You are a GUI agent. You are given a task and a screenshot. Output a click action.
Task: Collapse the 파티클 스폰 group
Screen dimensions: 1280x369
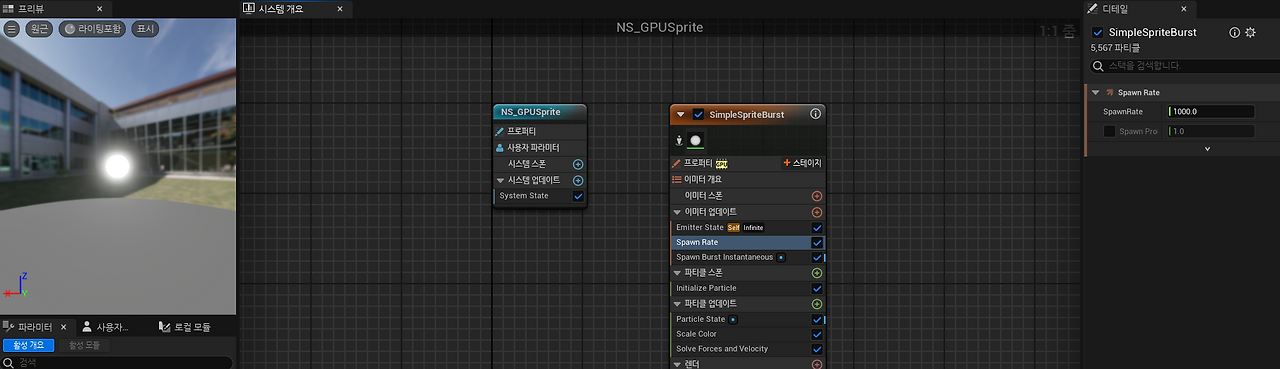pos(677,272)
